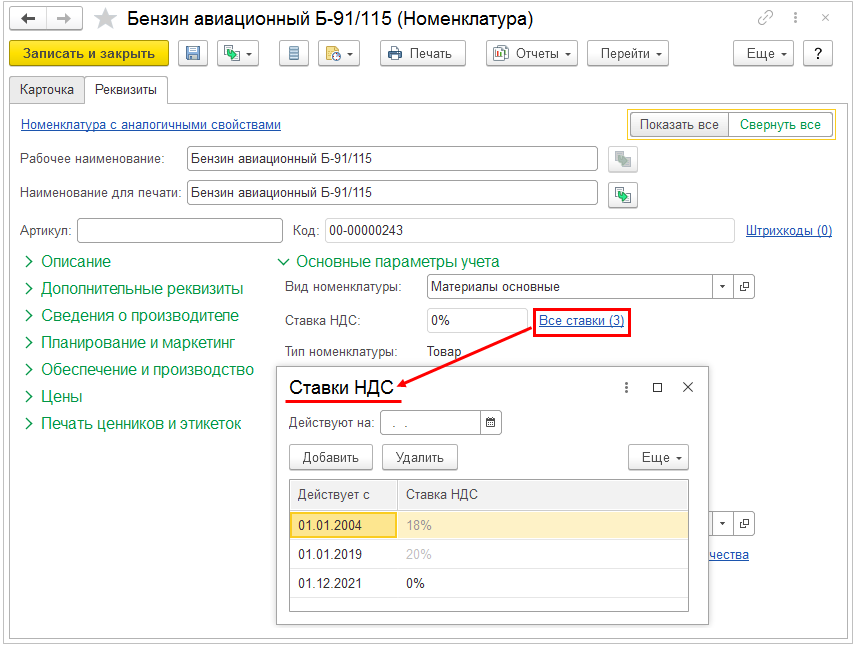Maximize the Ставки НДС dialog
857x647 pixels.
pyautogui.click(x=658, y=387)
